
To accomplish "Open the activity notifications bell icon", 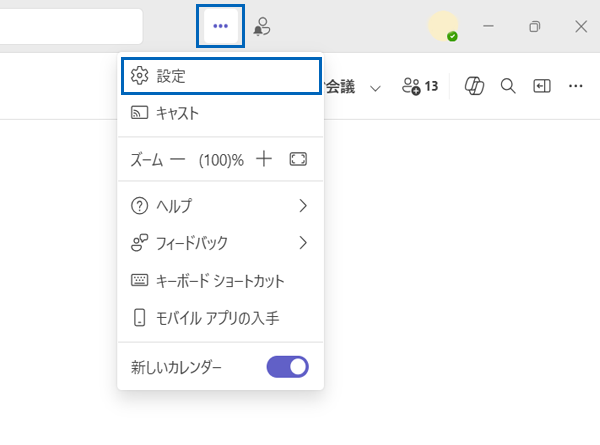I will tap(262, 26).
